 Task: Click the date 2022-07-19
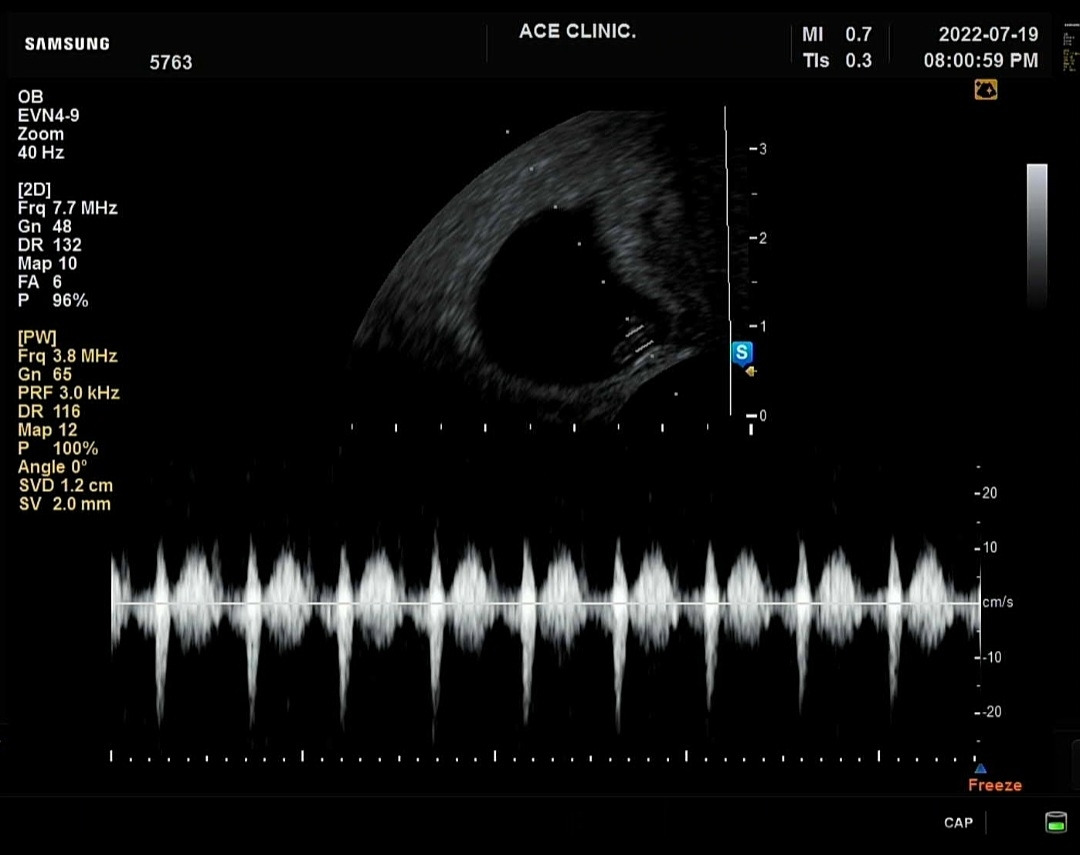pyautogui.click(x=988, y=34)
